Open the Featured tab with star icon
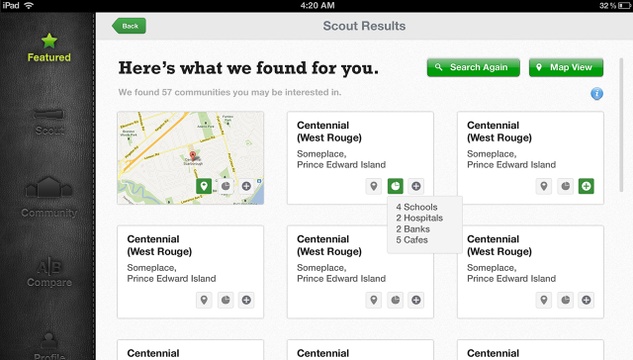The width and height of the screenshot is (633, 360). [x=49, y=48]
